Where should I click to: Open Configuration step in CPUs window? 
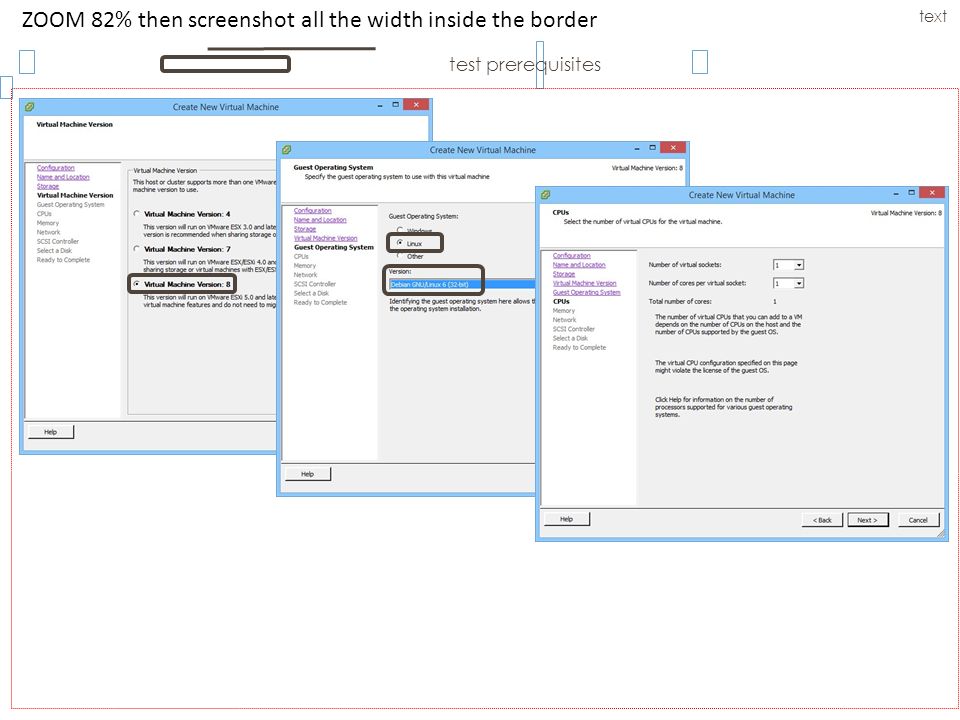571,255
